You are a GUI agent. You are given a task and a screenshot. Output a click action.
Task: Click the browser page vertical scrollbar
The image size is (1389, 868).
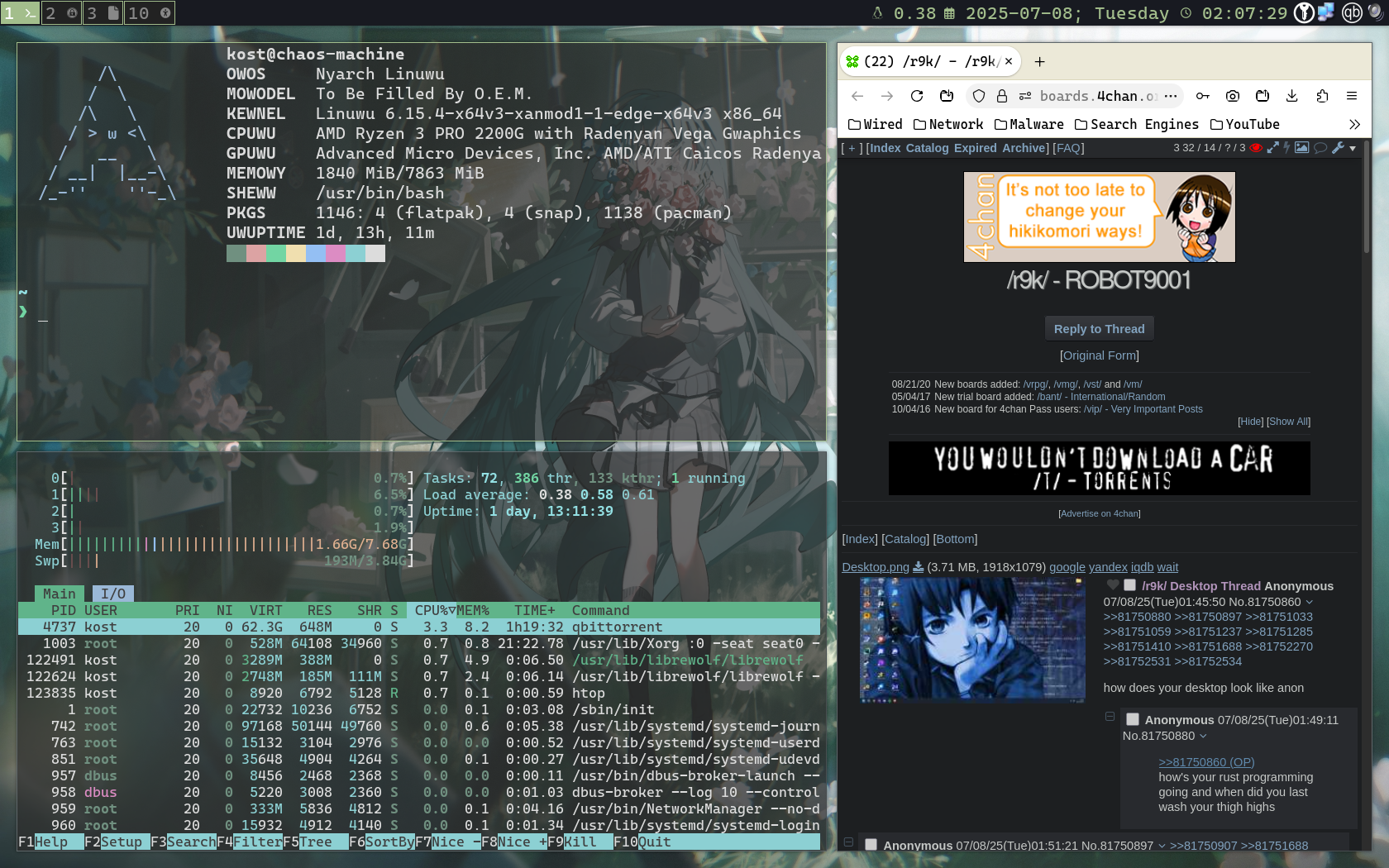(1367, 198)
